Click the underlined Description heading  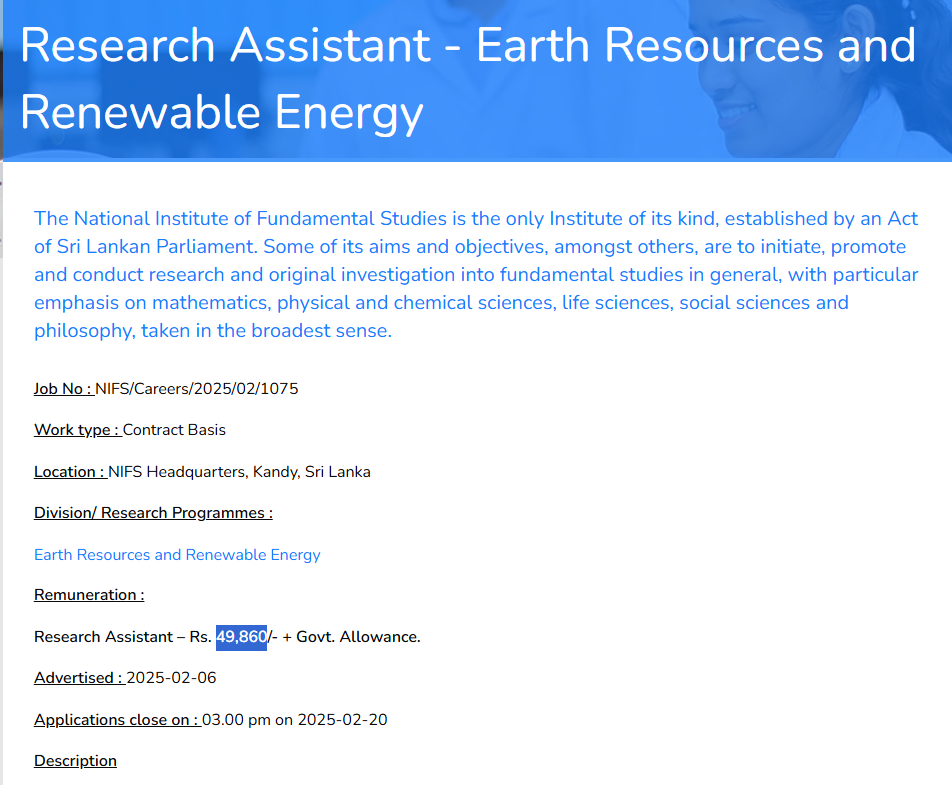[75, 761]
